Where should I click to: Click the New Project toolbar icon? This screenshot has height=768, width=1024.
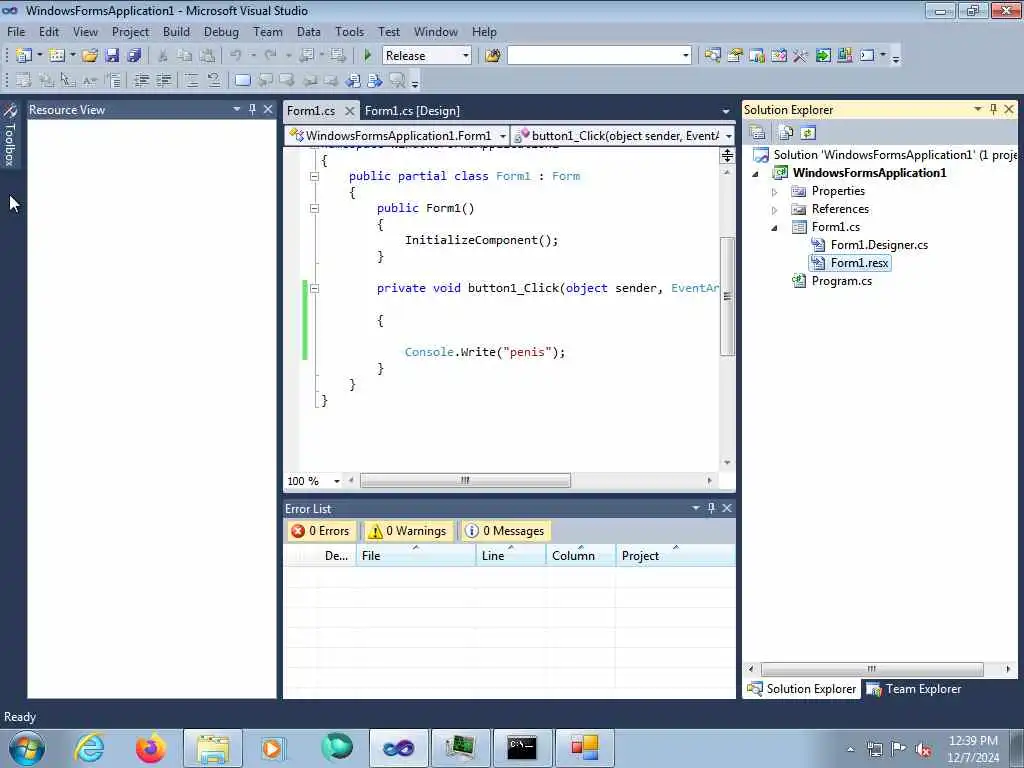tap(24, 56)
